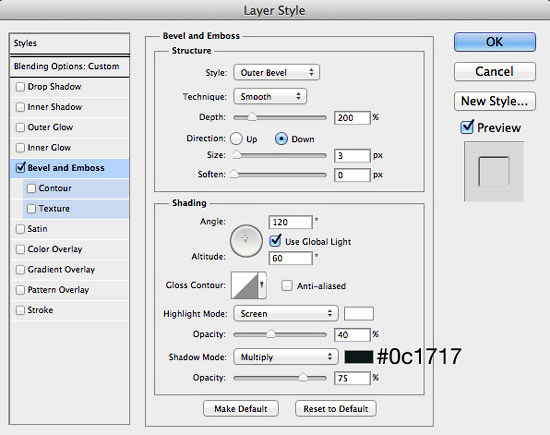This screenshot has height=435, width=550.
Task: Tick the Inner Glow checkbox
Action: point(20,148)
